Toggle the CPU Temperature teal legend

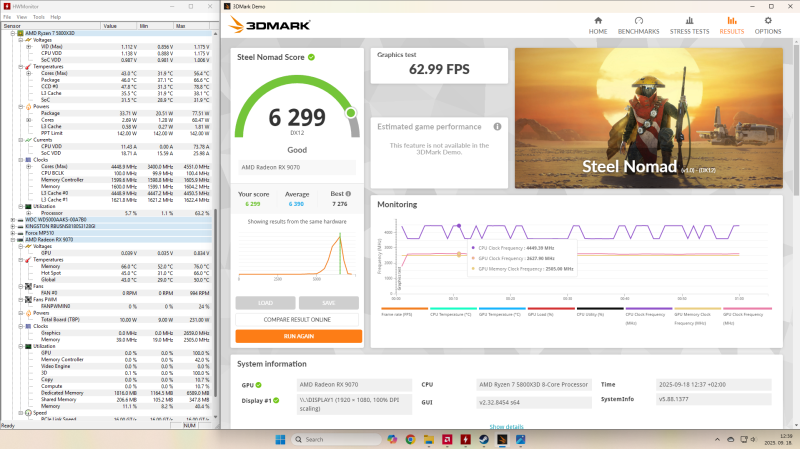pyautogui.click(x=453, y=312)
